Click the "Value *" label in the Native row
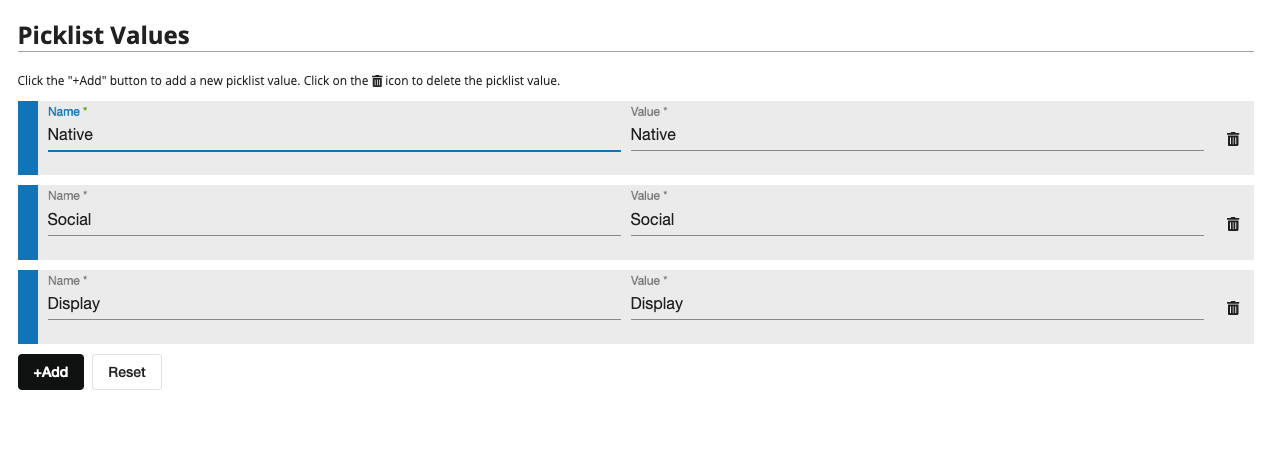 tap(649, 112)
